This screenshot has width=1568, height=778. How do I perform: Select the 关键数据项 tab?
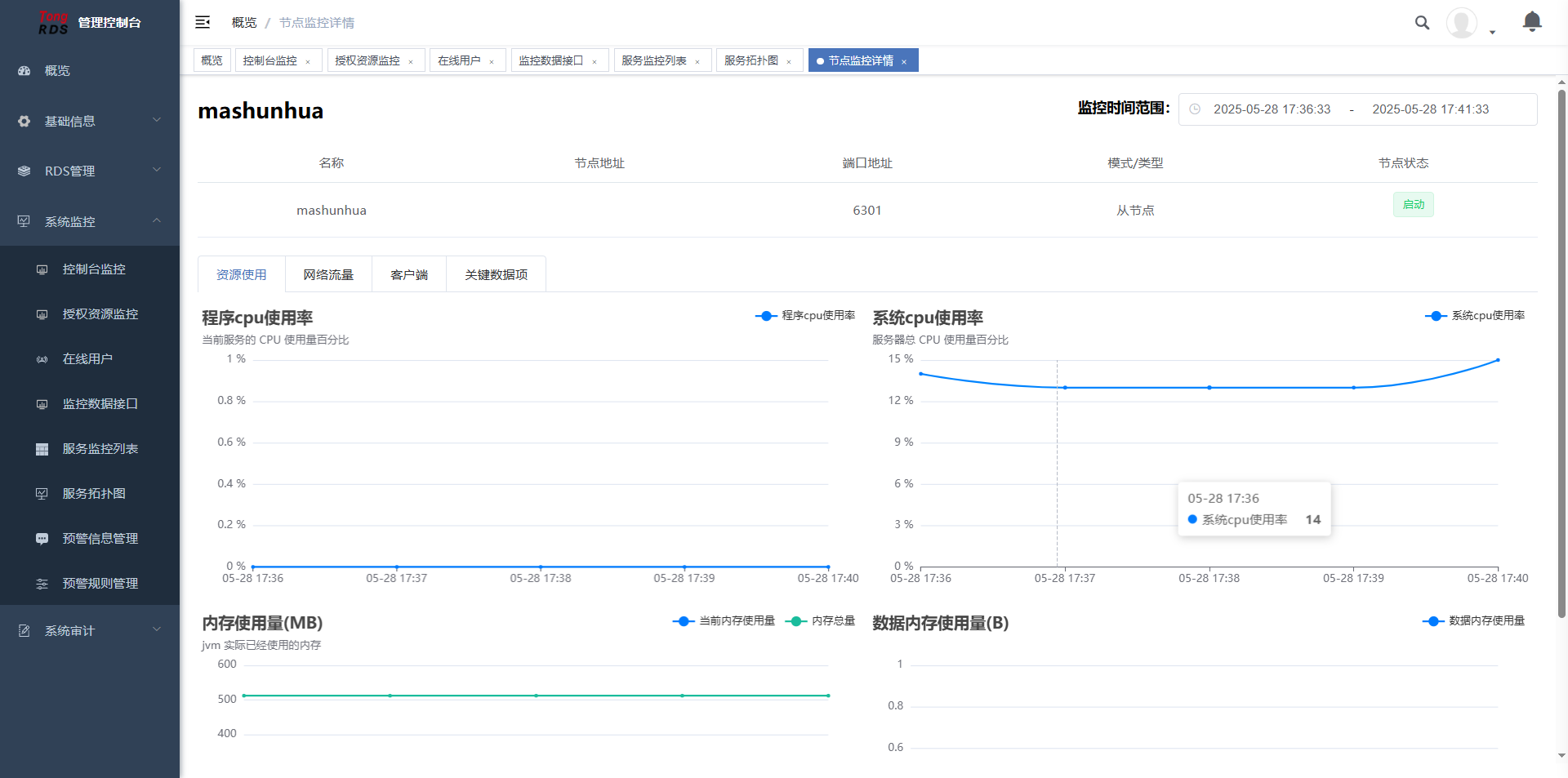(497, 274)
